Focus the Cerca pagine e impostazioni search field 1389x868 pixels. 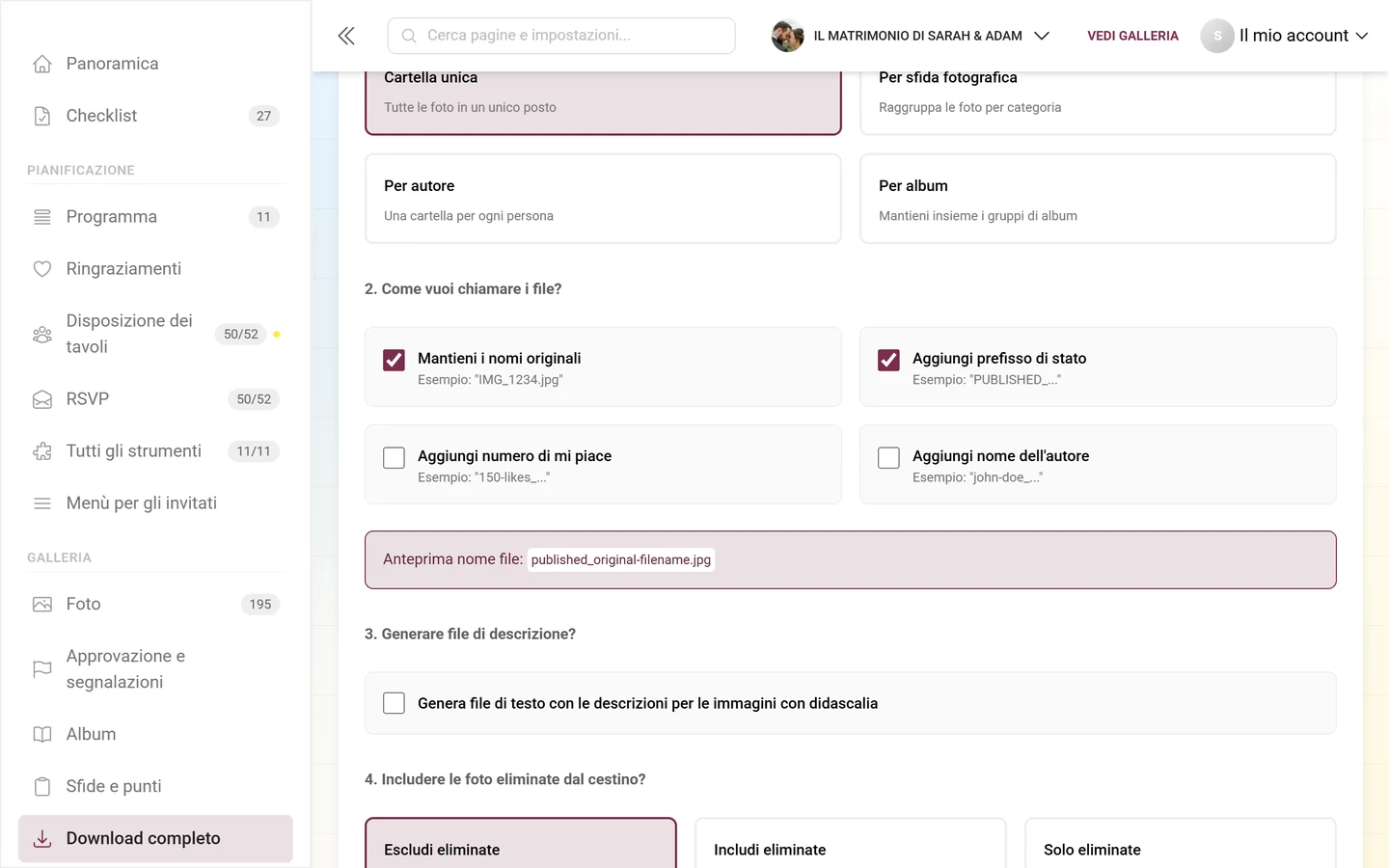[x=561, y=36]
